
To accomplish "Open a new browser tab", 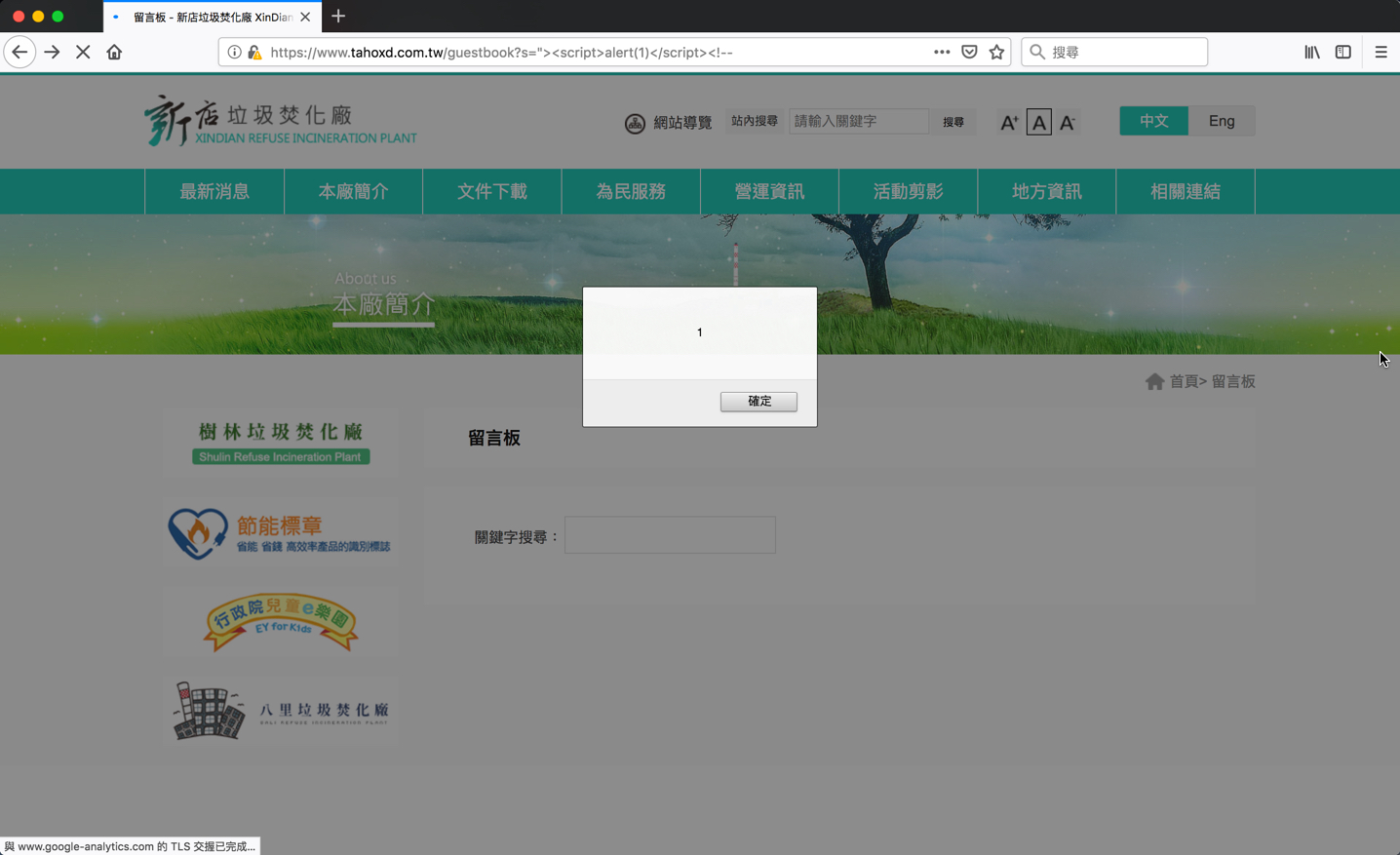I will [x=338, y=17].
